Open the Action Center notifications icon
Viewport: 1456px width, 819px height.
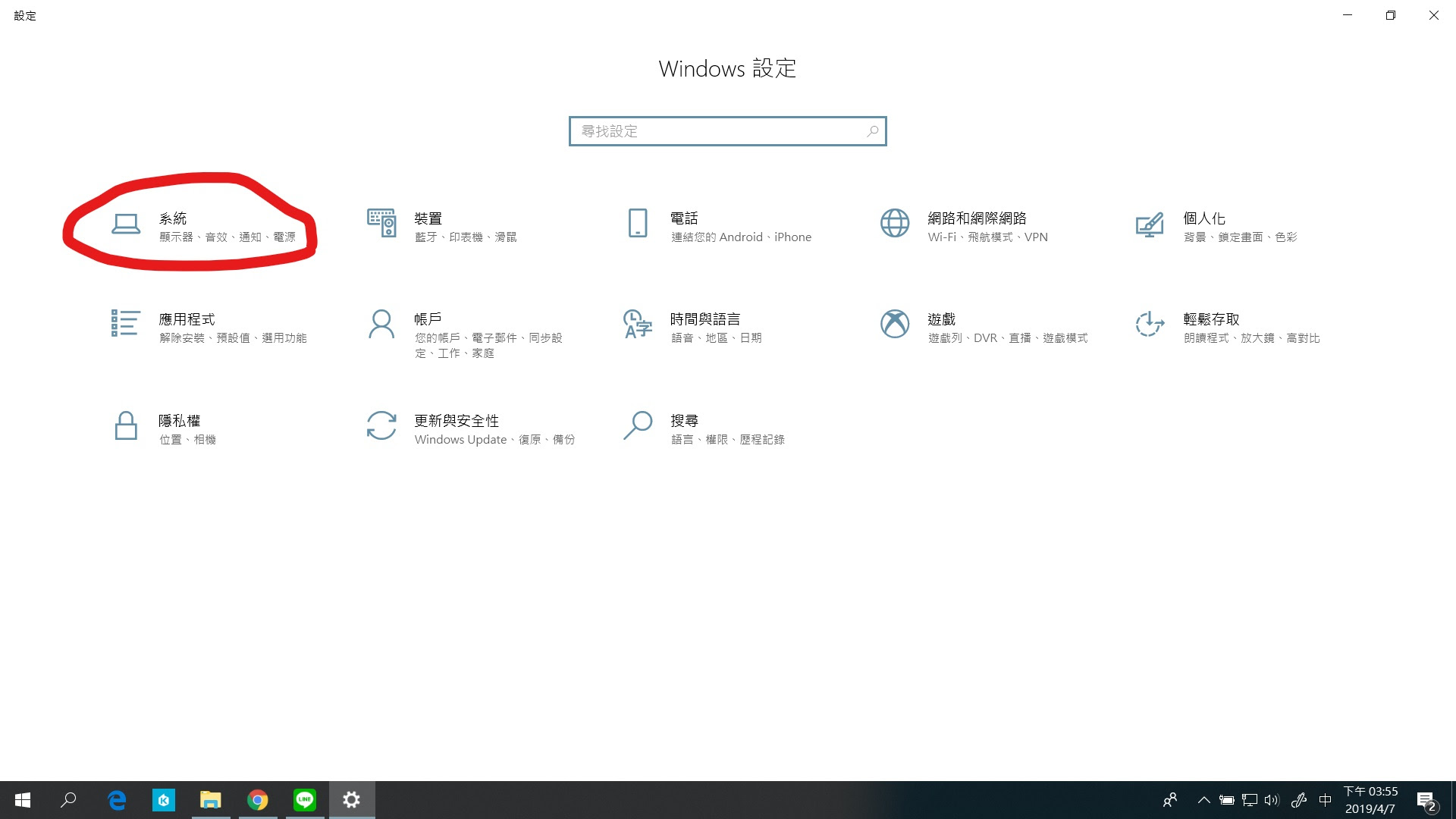click(1426, 801)
